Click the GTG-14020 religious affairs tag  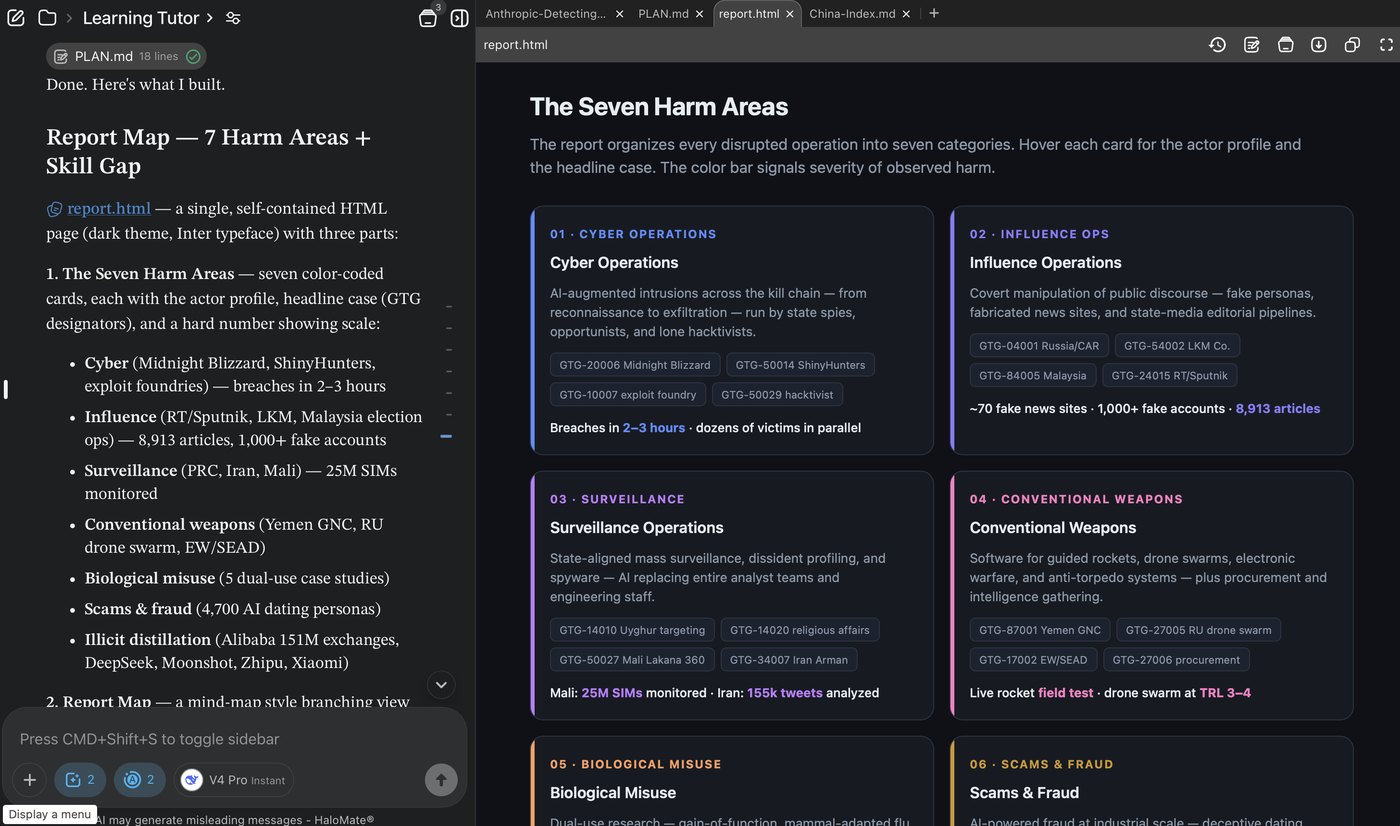click(800, 630)
